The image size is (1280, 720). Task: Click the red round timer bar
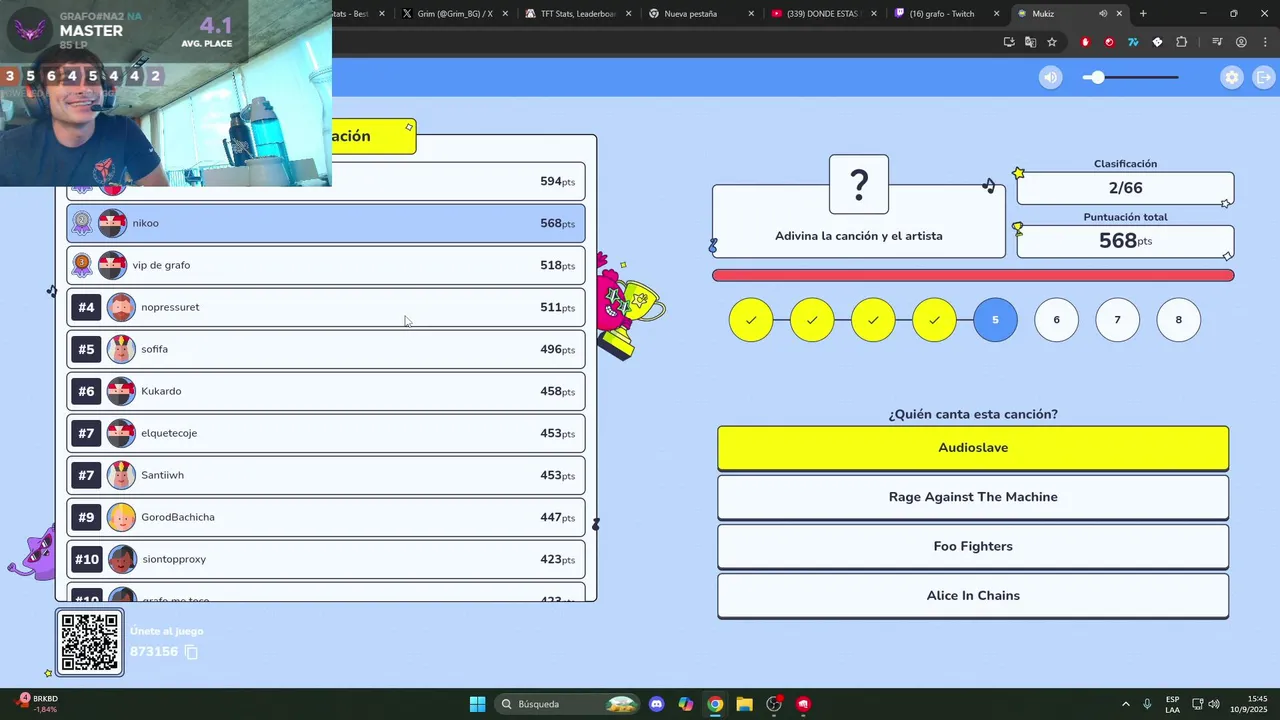973,275
